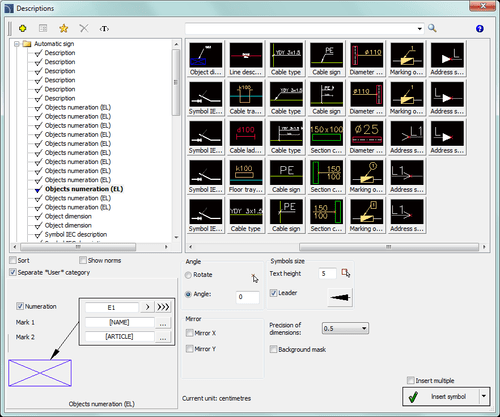
Task: Click the leader arrowhead style button
Action: click(x=340, y=297)
